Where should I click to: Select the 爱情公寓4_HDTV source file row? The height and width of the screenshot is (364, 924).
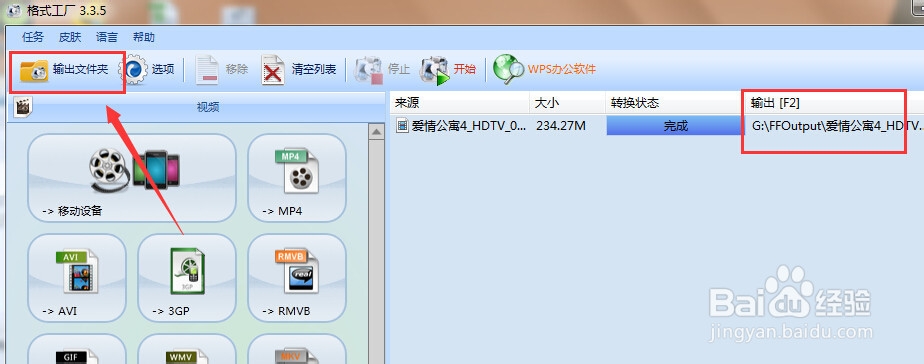(x=461, y=125)
